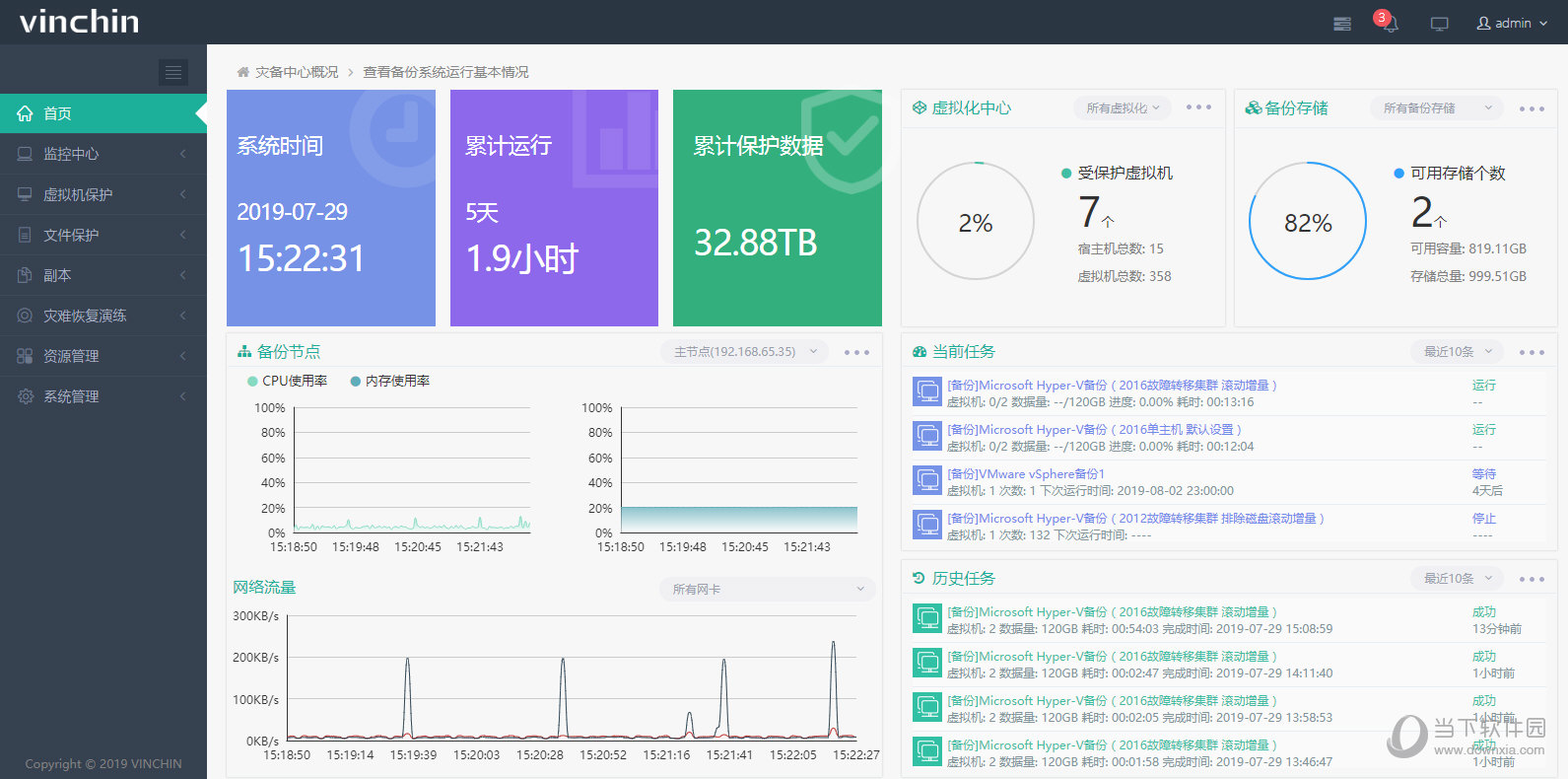
Task: Click task icon for 2016单主机 默认设置
Action: point(927,437)
